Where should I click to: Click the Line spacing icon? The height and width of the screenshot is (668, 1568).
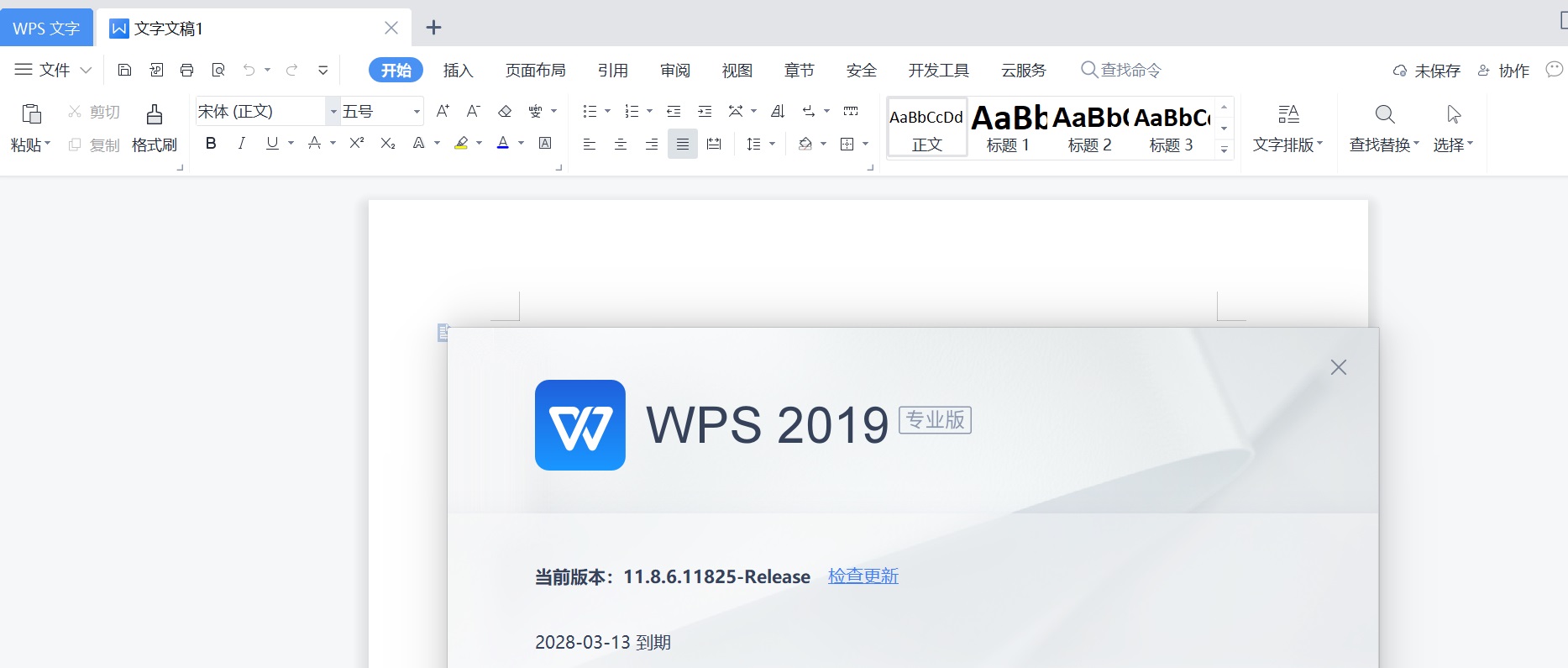pos(753,145)
